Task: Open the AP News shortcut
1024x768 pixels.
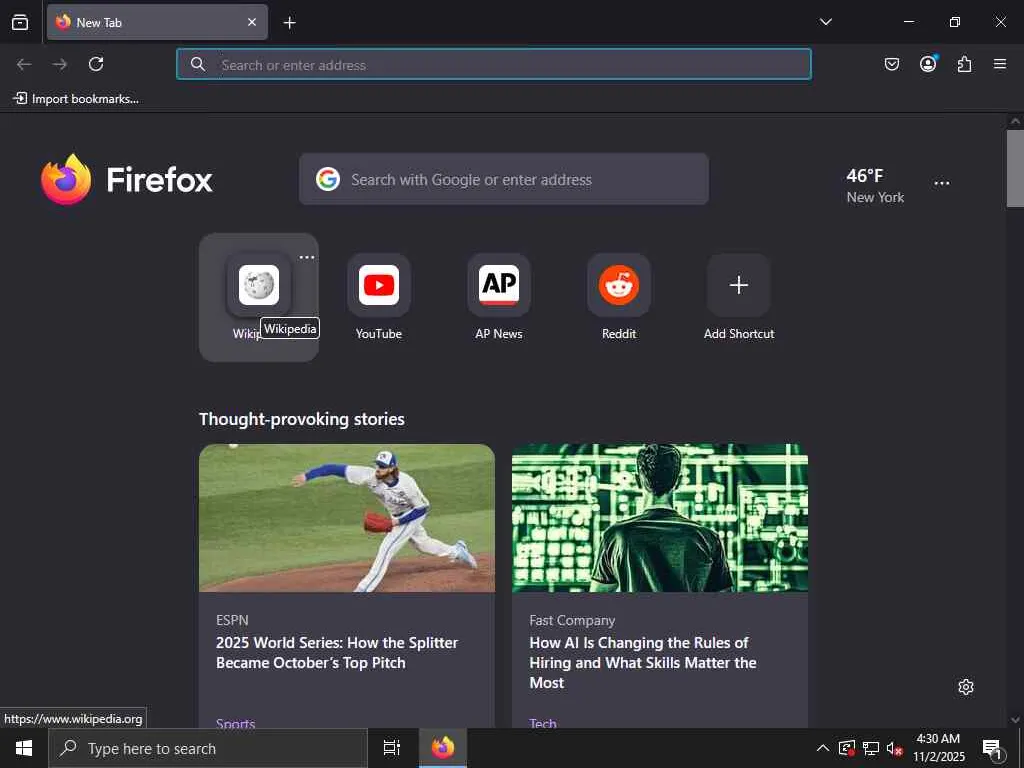Action: [499, 297]
